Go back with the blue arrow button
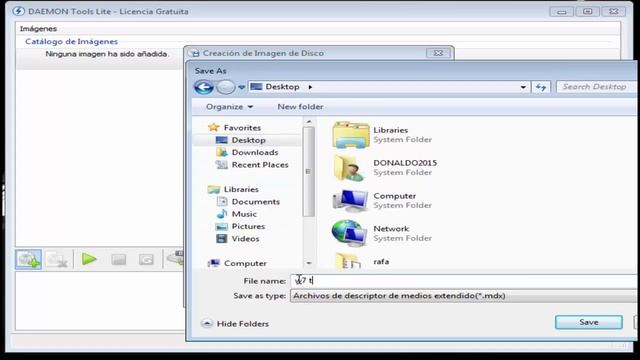The width and height of the screenshot is (640, 360). [204, 87]
